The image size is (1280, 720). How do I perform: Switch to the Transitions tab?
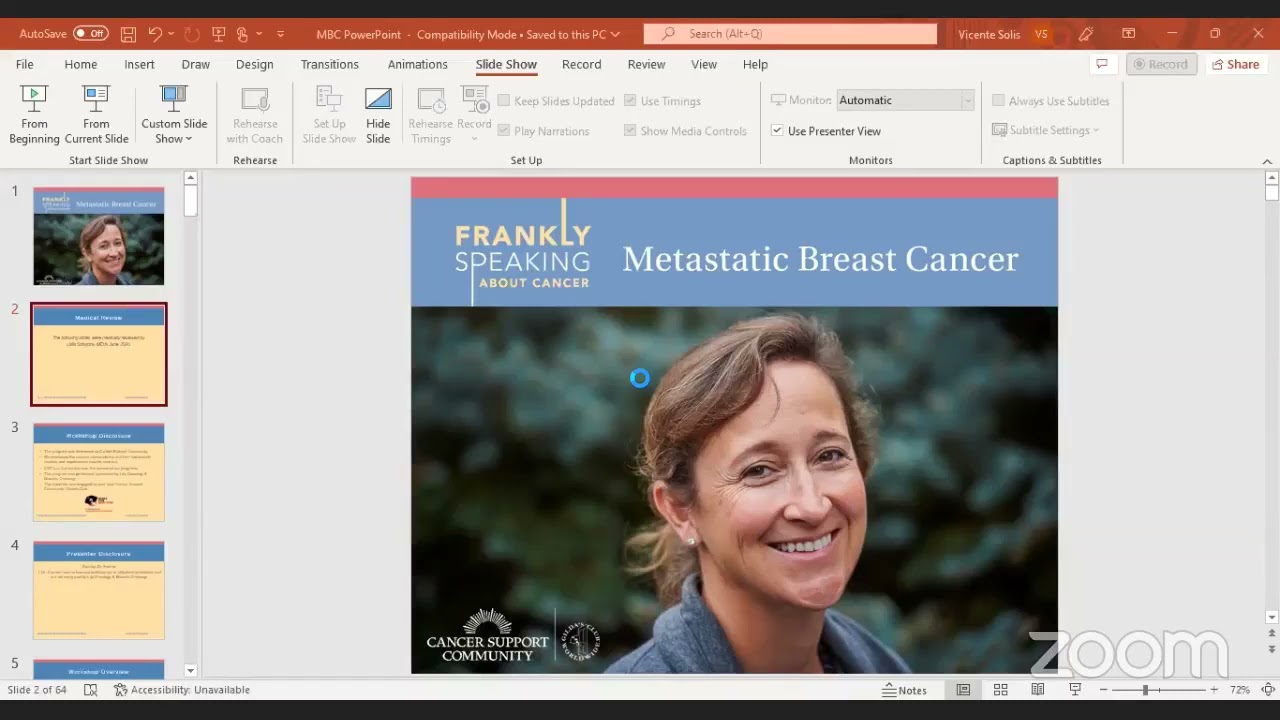[329, 64]
